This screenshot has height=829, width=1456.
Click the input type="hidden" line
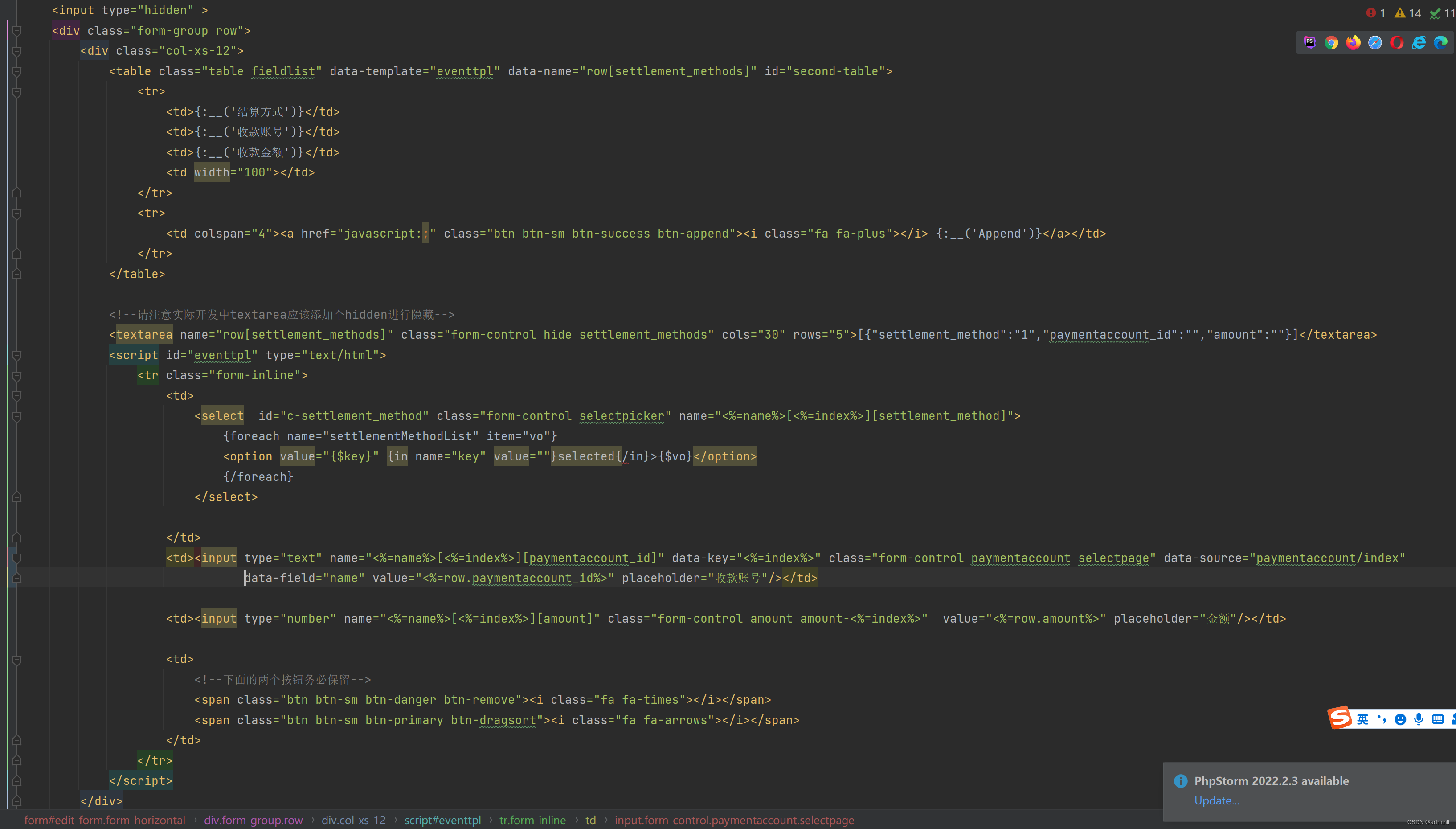click(x=130, y=10)
